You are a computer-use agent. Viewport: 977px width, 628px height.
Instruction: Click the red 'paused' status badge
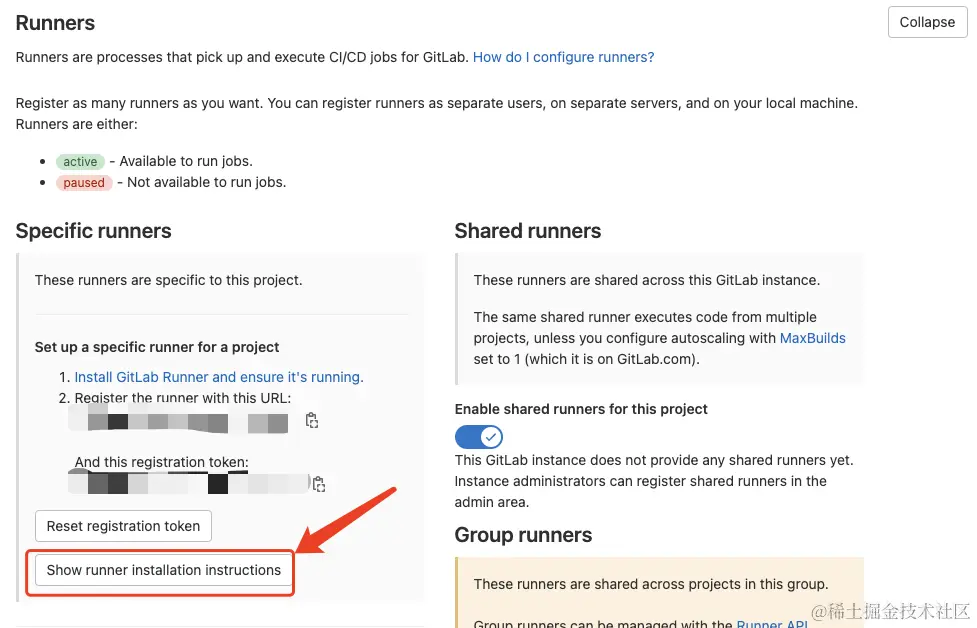(x=84, y=183)
